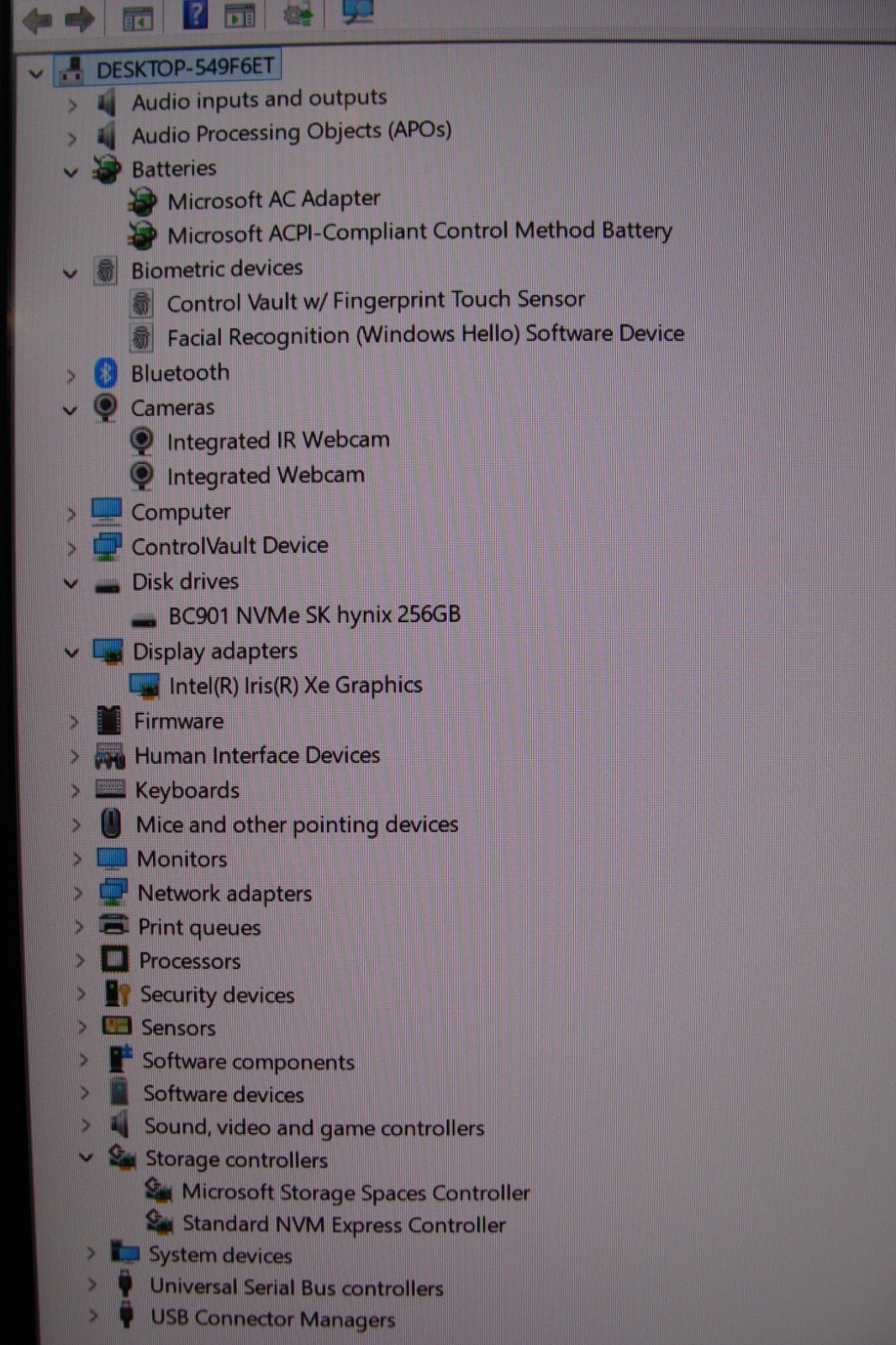
Task: Click the Human Interface Devices label
Action: coord(257,756)
